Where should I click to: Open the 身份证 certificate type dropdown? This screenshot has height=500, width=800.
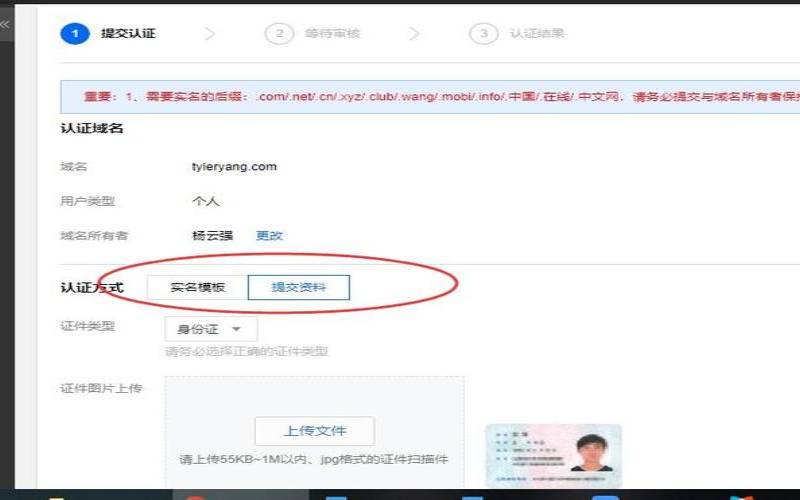click(x=211, y=329)
